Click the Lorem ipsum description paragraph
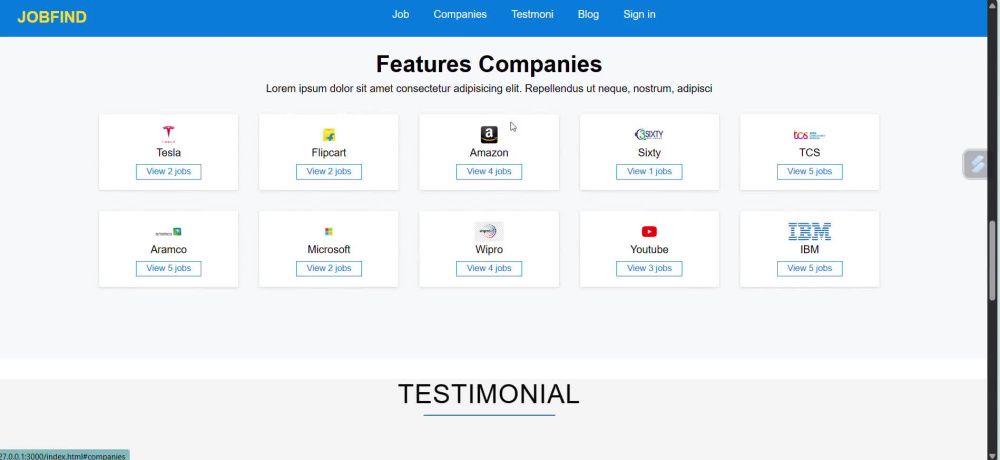The image size is (1000, 460). click(x=489, y=89)
